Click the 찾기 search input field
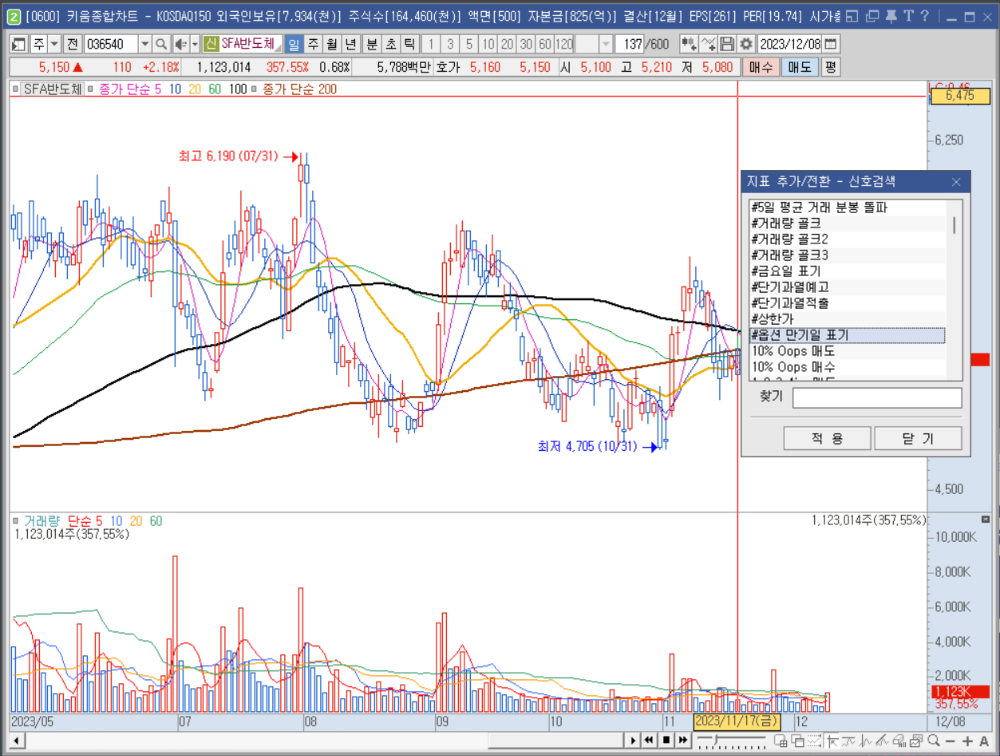1000x756 pixels. point(877,398)
